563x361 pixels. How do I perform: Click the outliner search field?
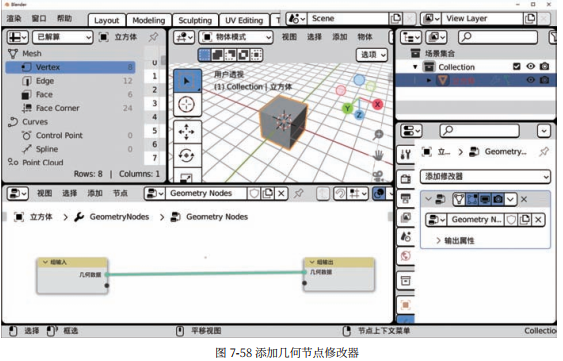pos(497,37)
